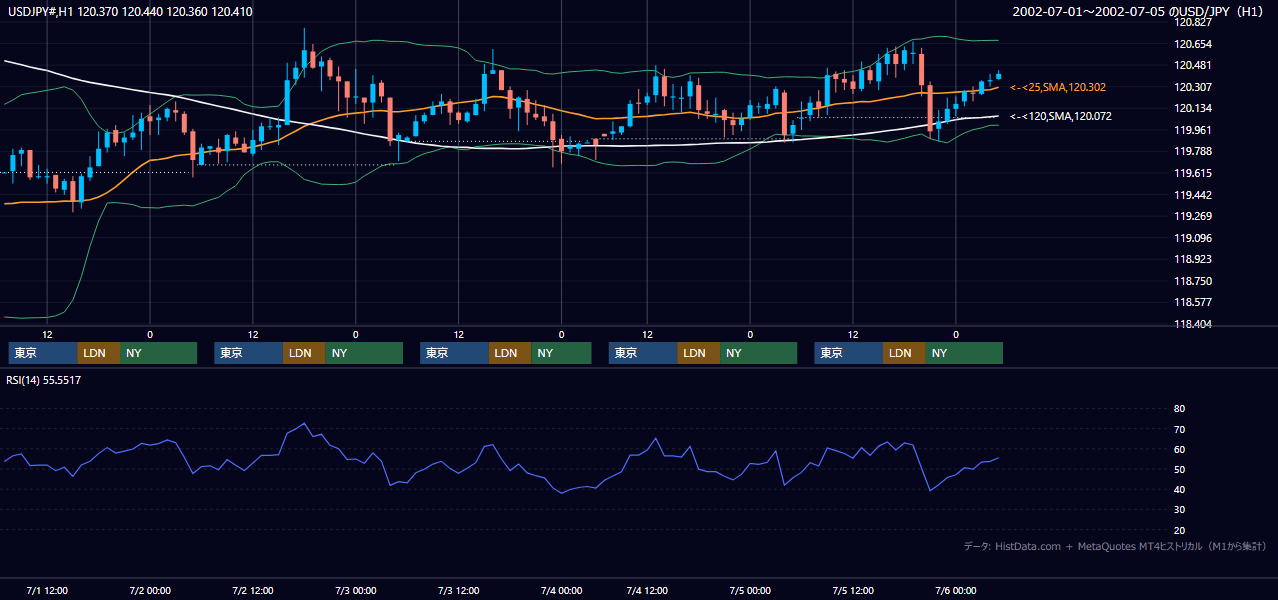Viewport: 1278px width, 600px height.
Task: Click the 7/6 00:00 date label
Action: pyautogui.click(x=955, y=590)
